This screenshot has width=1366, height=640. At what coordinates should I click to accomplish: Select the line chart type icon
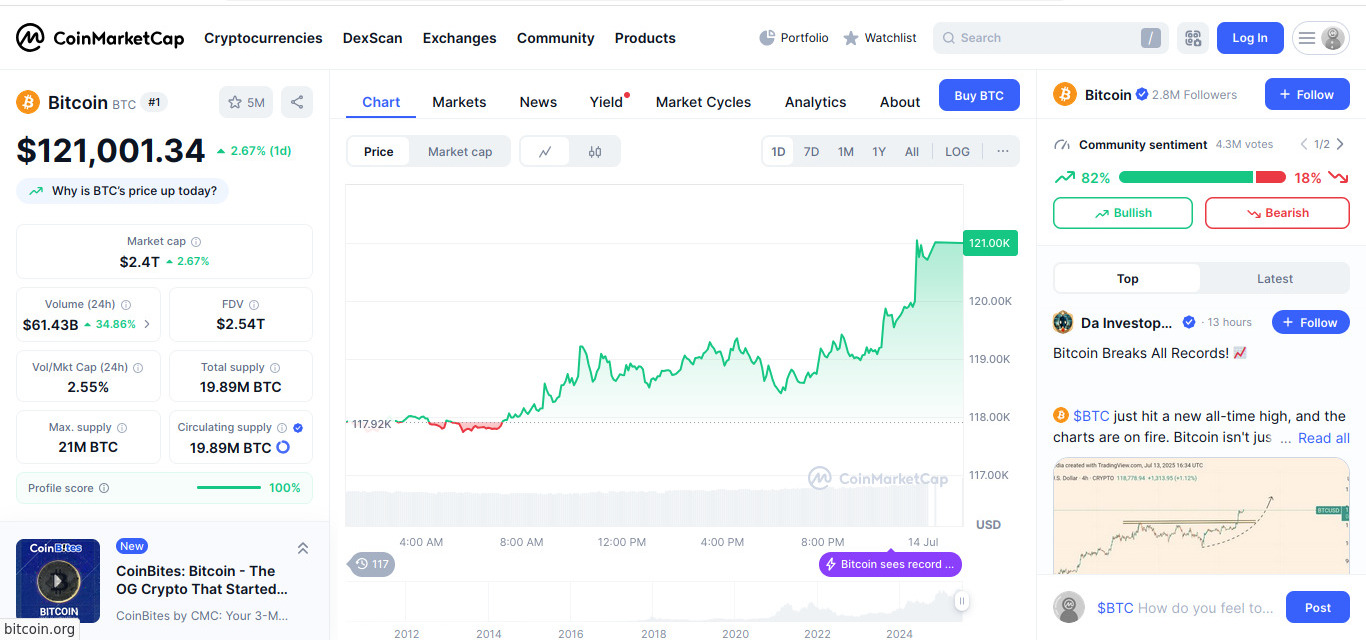coord(545,152)
